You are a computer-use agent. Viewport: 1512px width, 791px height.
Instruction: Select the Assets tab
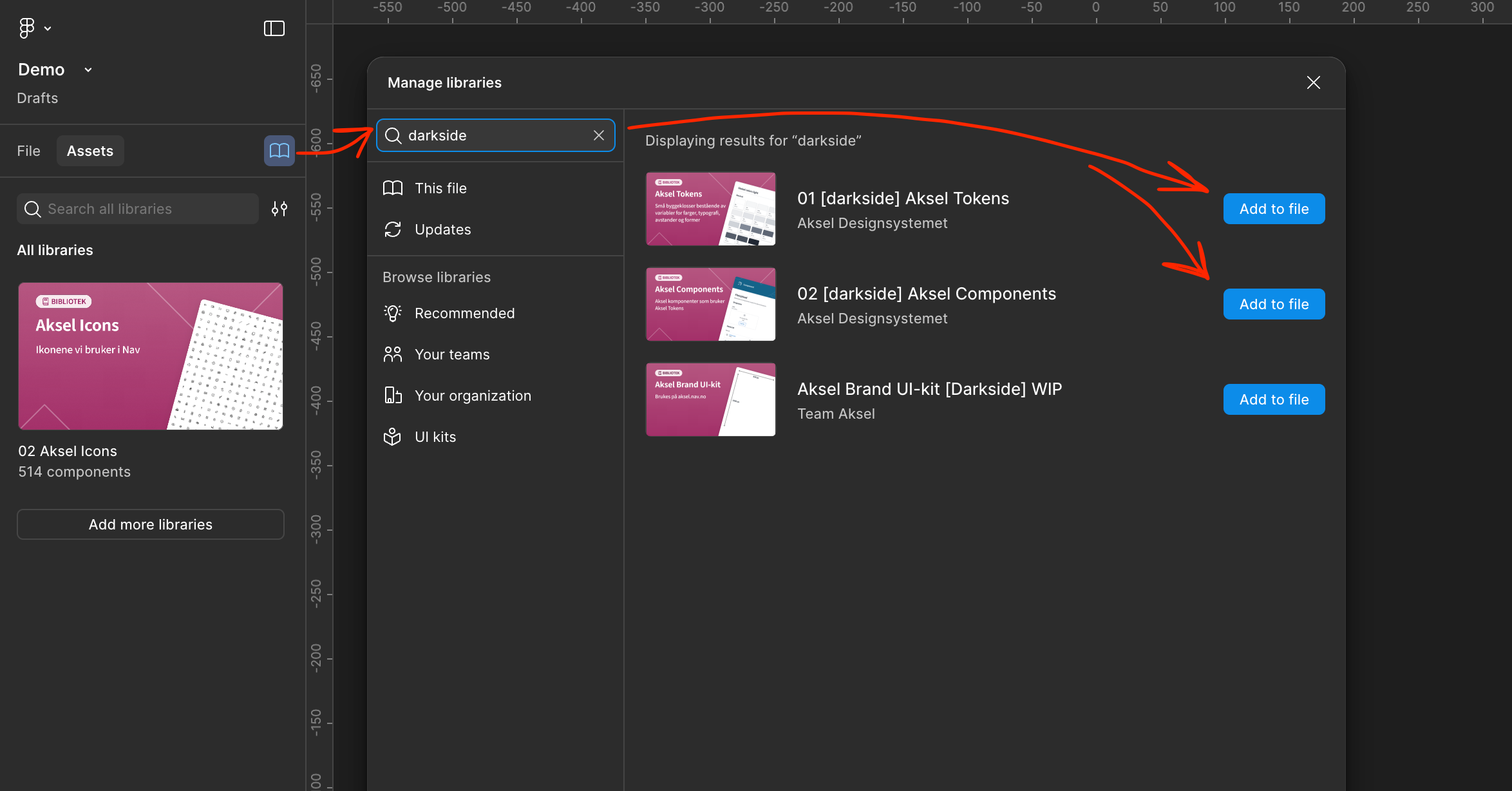tap(90, 151)
